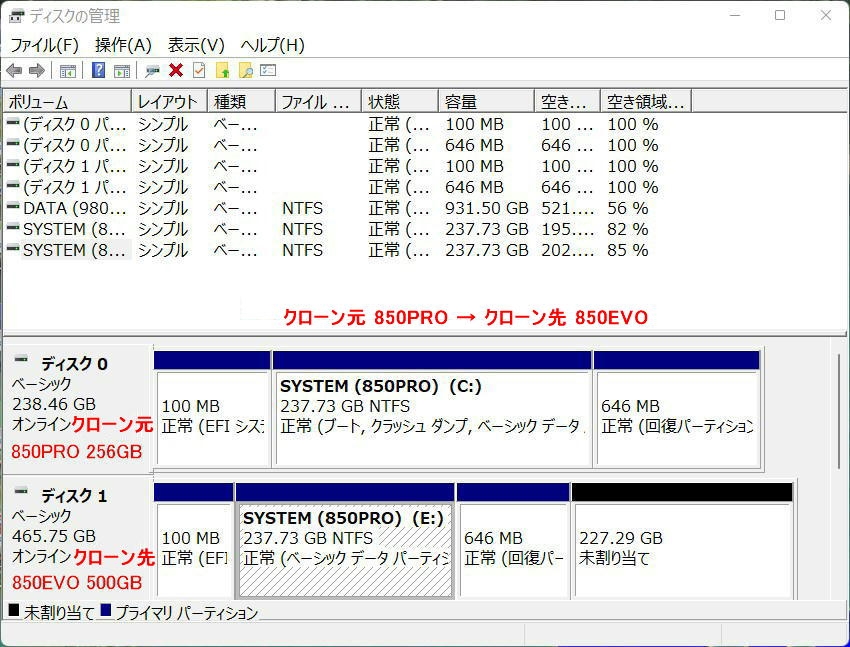
Task: Select the SYSTEM (850PRO) (E:) partition block
Action: point(345,541)
